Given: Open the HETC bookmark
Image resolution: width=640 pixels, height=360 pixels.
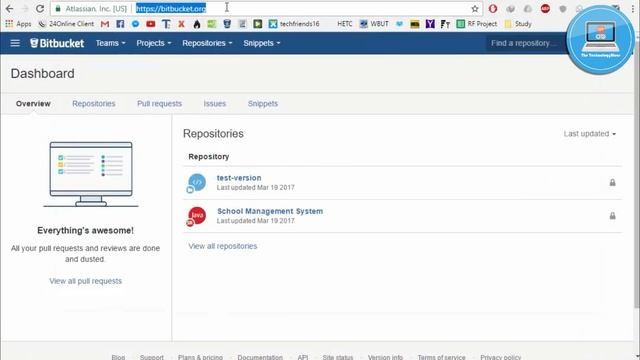Looking at the screenshot, I should click(x=344, y=24).
